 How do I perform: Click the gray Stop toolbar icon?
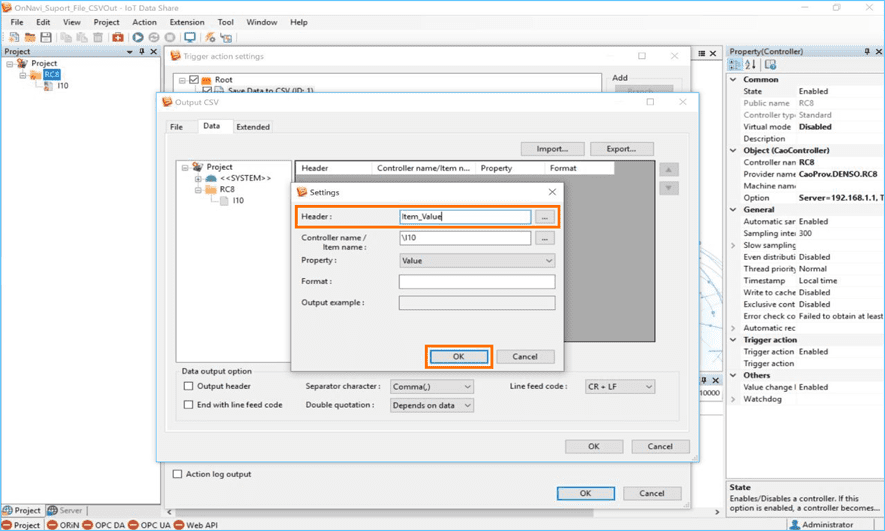169,37
